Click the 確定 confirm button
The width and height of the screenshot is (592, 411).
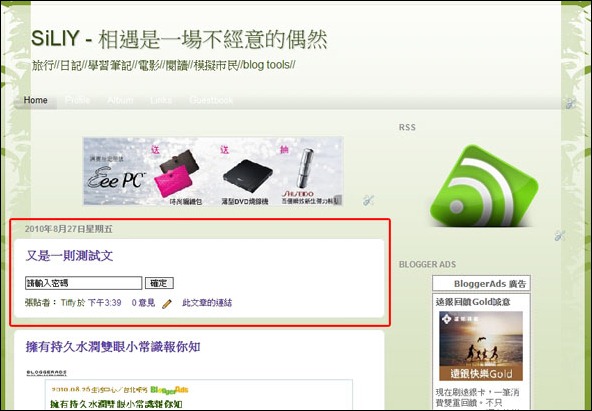coord(159,283)
